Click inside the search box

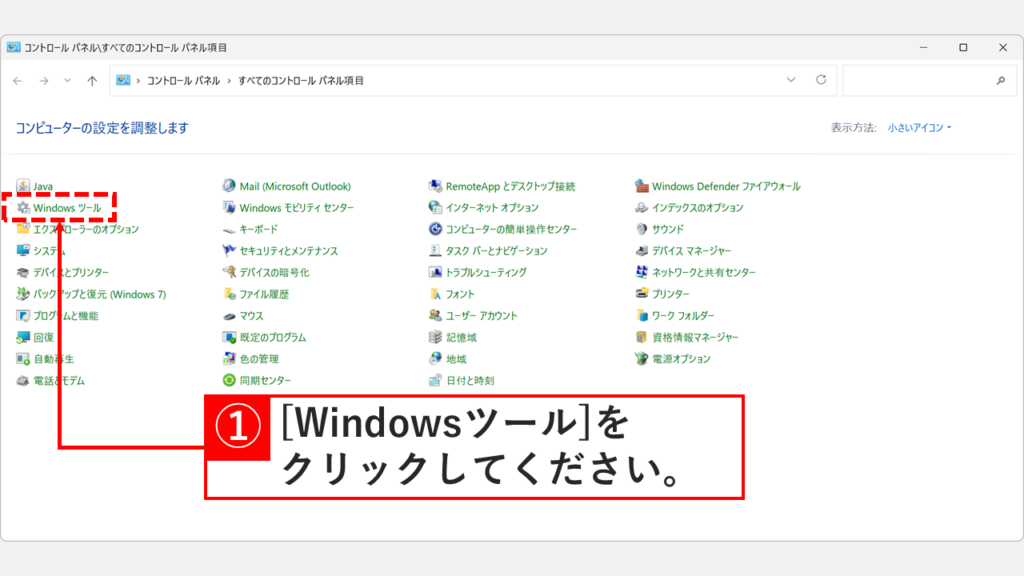(x=920, y=79)
